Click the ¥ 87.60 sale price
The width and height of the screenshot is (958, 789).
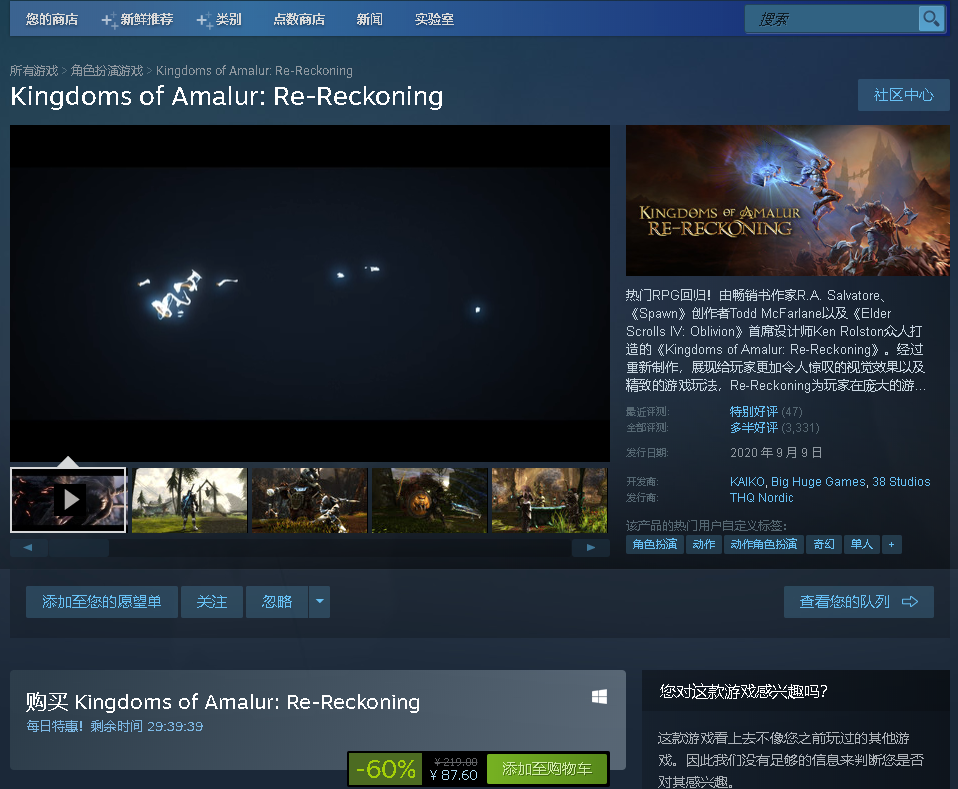pyautogui.click(x=453, y=775)
